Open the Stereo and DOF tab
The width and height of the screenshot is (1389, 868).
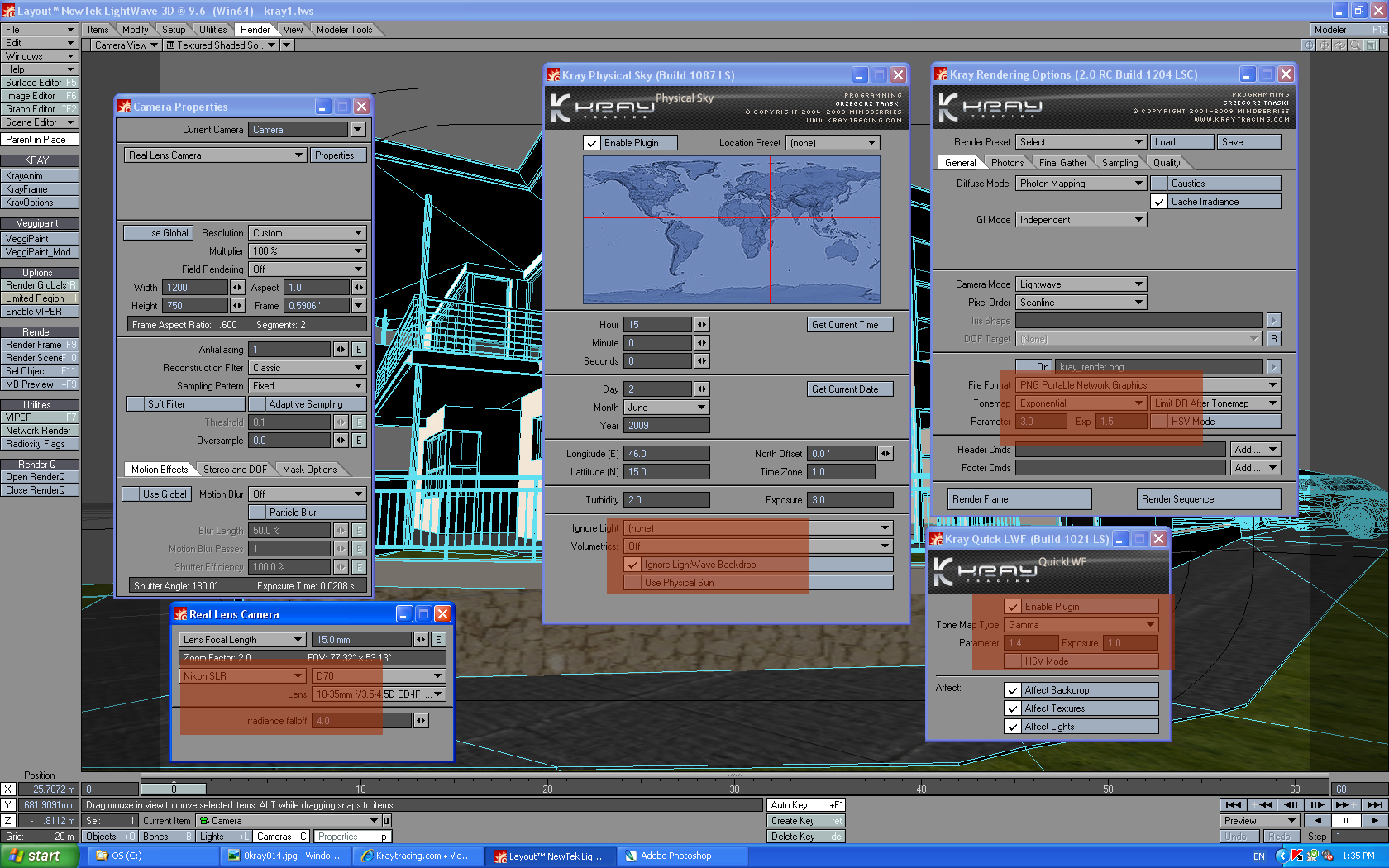(235, 470)
